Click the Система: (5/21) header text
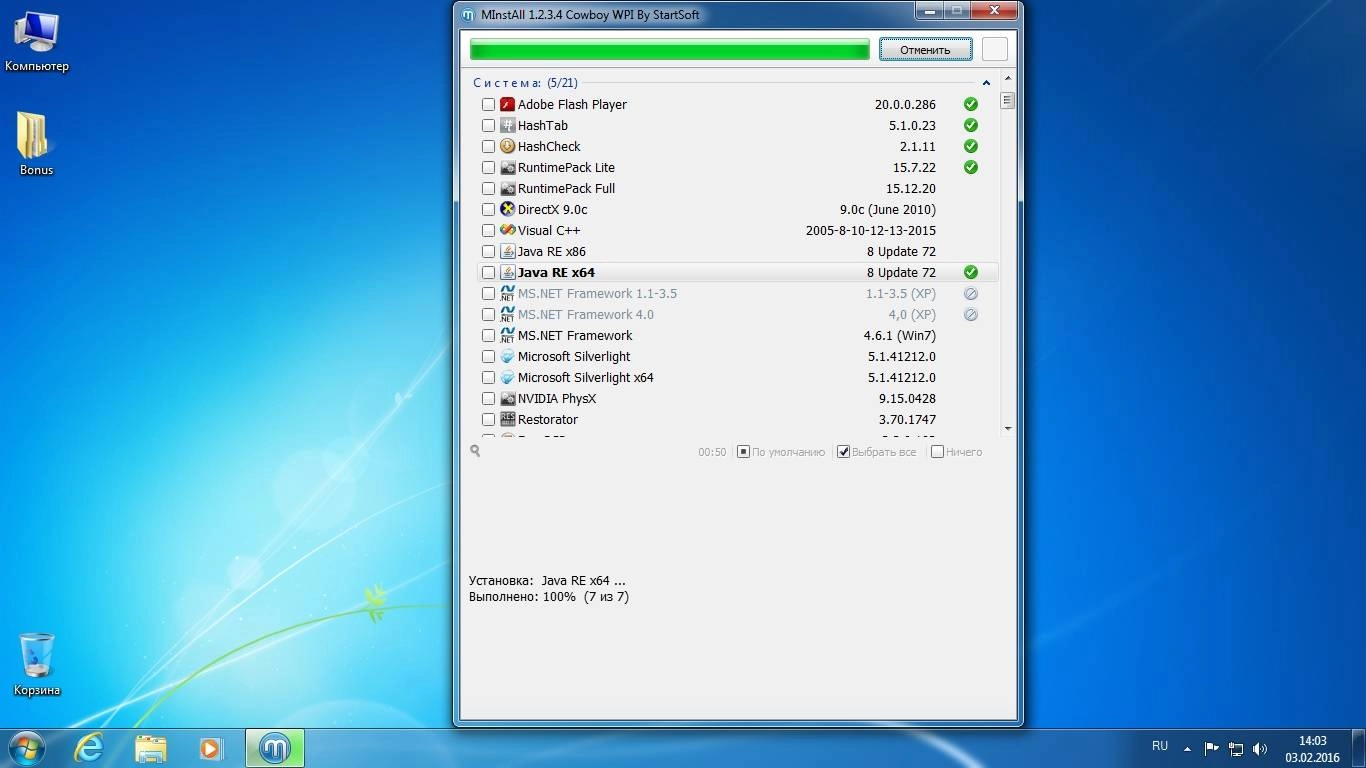The image size is (1366, 768). click(x=526, y=83)
